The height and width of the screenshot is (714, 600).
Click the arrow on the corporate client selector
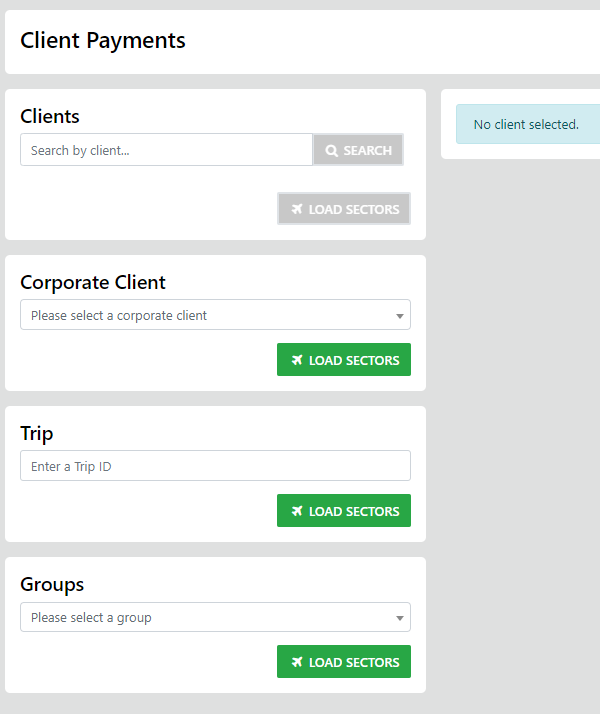[400, 316]
